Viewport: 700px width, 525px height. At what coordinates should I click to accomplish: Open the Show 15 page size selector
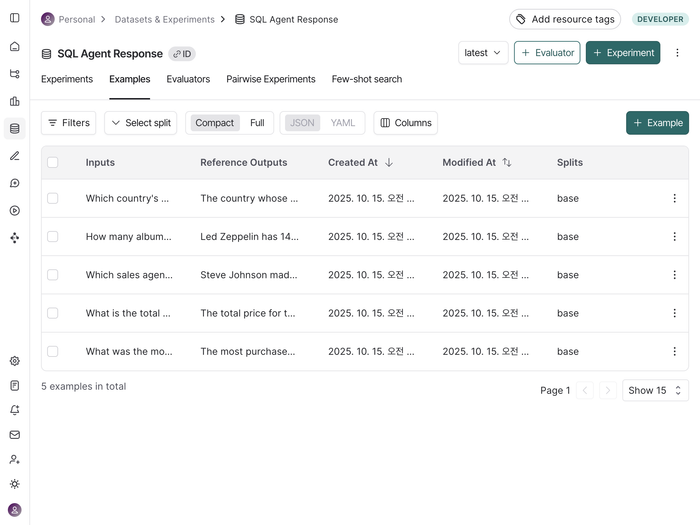click(655, 390)
